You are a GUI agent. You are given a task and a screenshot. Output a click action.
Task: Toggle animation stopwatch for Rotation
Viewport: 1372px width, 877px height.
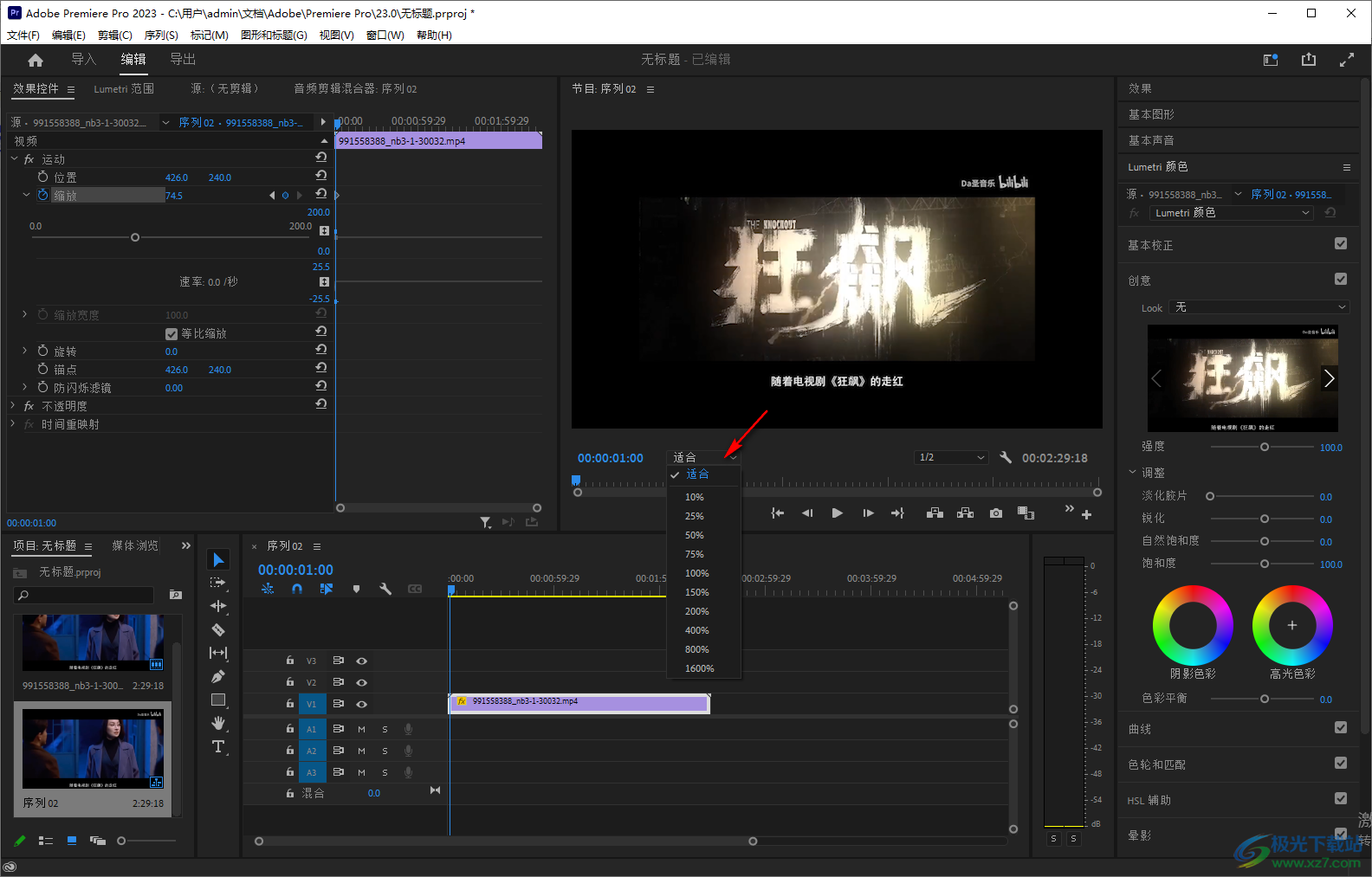(x=43, y=351)
